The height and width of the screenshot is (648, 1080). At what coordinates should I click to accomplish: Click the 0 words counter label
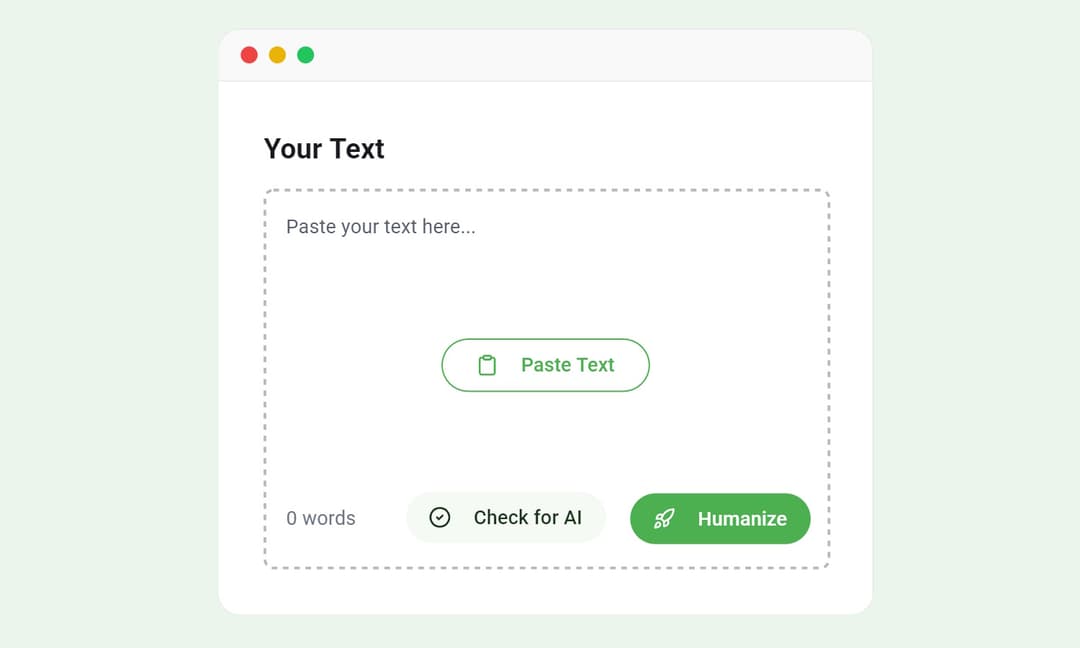pos(321,518)
